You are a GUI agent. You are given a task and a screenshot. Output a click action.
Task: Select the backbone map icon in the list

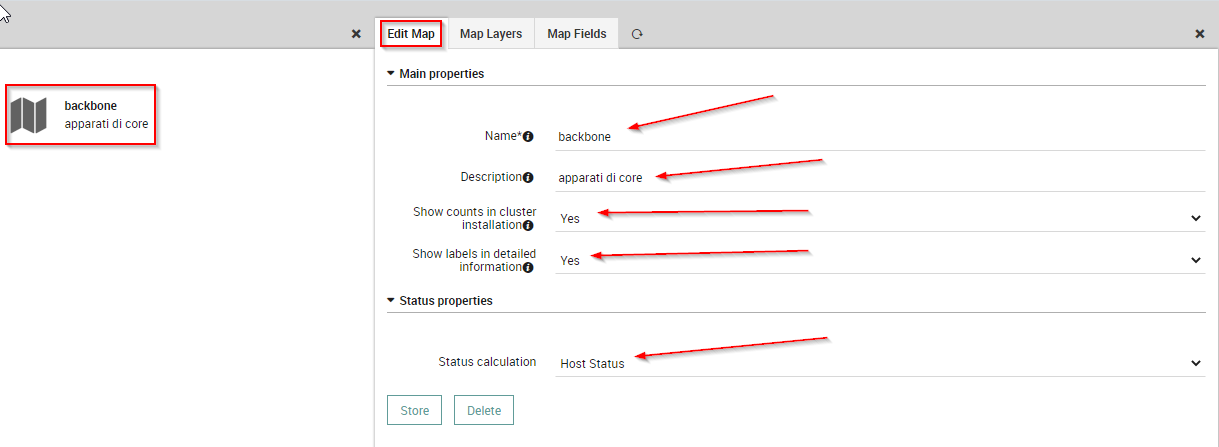coord(29,115)
